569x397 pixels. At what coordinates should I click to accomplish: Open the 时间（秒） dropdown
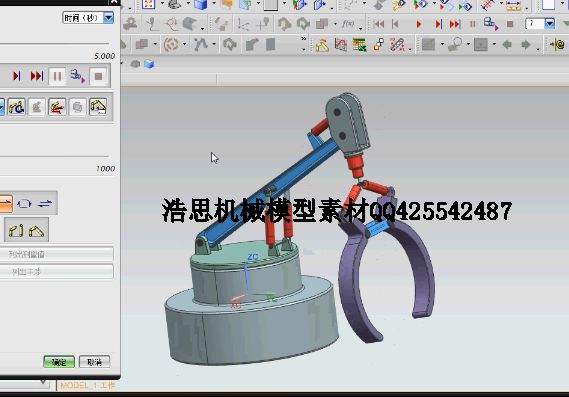[x=109, y=17]
